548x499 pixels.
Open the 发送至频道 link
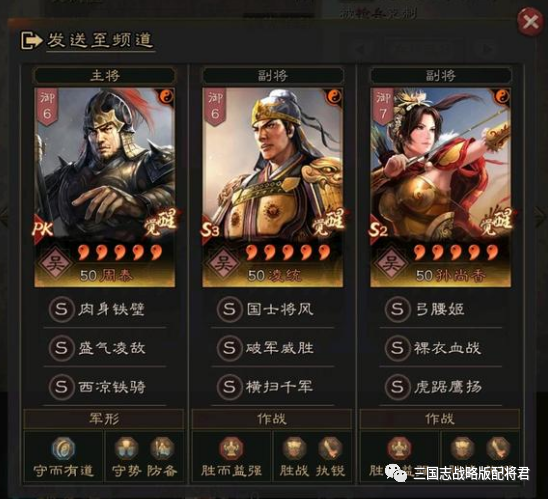[x=101, y=41]
